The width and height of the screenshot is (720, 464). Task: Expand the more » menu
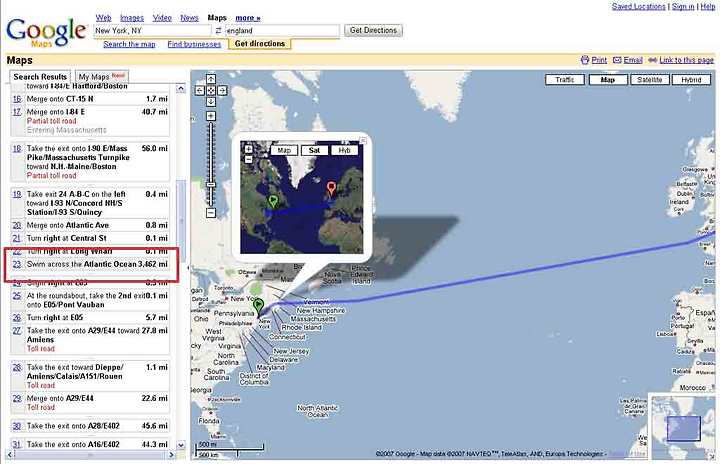point(248,18)
